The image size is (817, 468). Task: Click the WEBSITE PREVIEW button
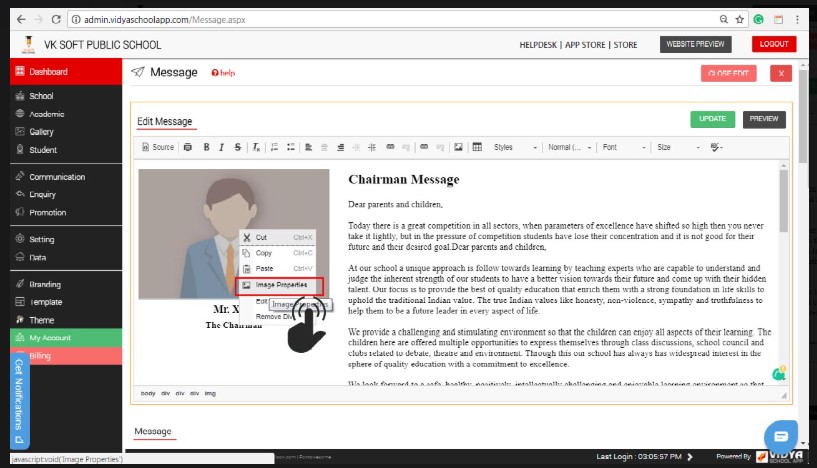pyautogui.click(x=695, y=44)
